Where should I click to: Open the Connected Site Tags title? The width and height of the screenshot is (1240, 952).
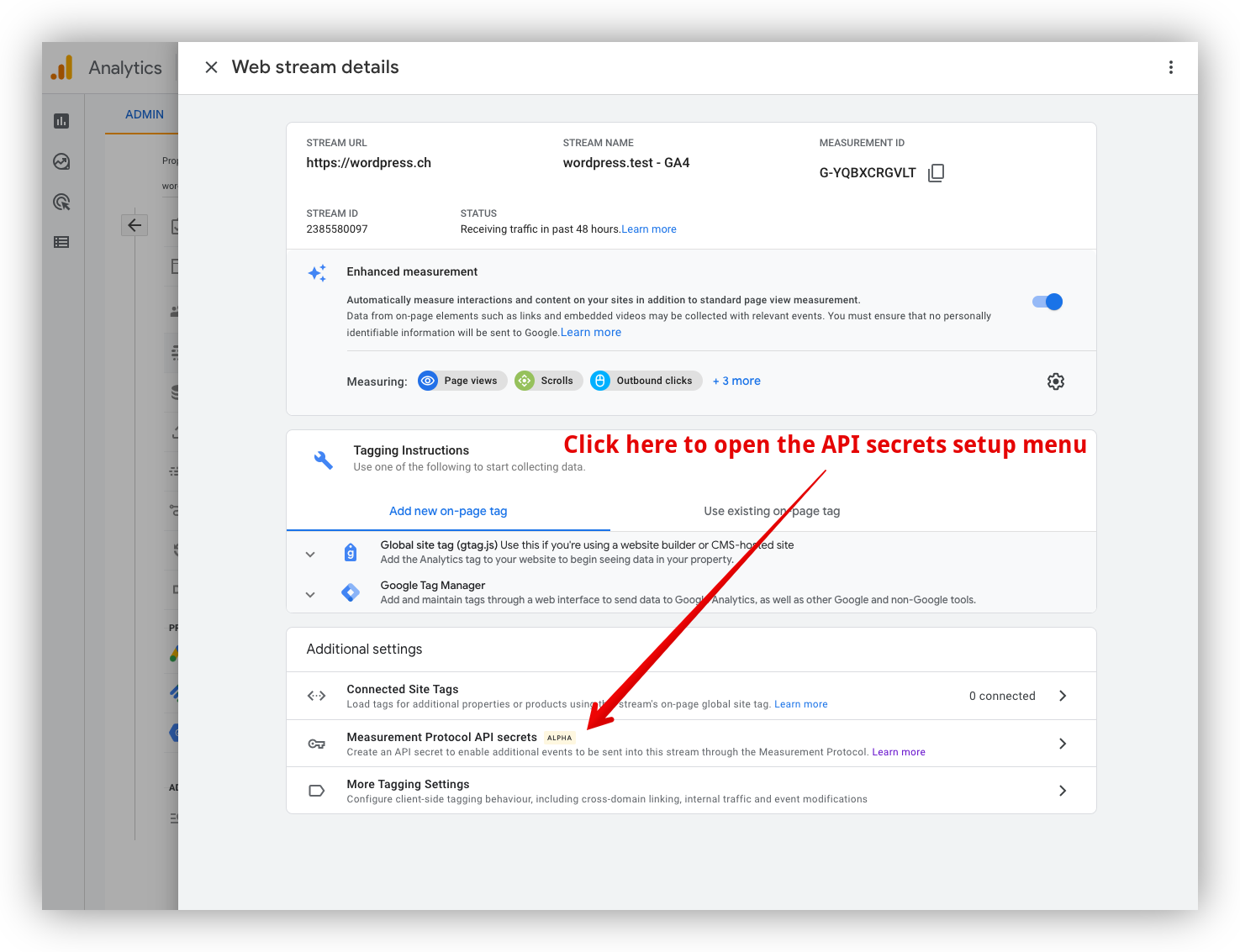(x=403, y=689)
